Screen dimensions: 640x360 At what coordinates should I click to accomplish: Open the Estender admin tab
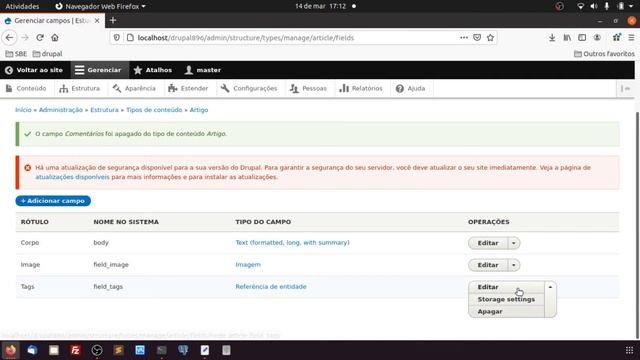188,89
